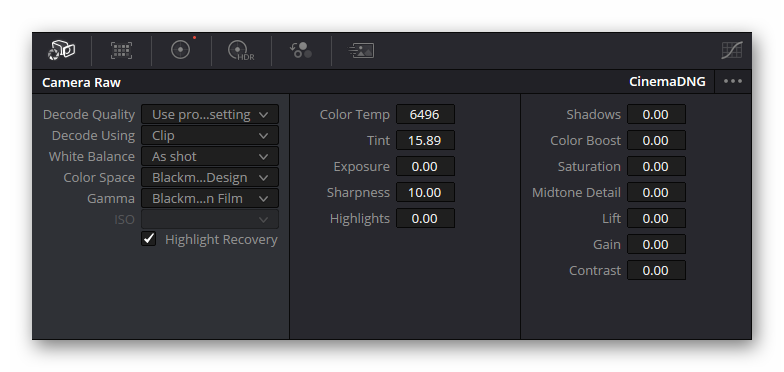This screenshot has height=372, width=784.
Task: Click the CinemaDNG format label
Action: [667, 82]
